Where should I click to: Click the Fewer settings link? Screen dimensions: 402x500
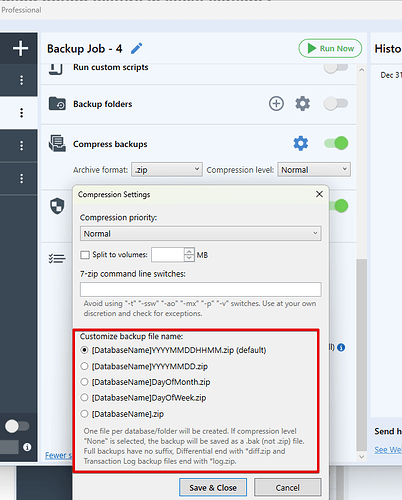coord(59,455)
